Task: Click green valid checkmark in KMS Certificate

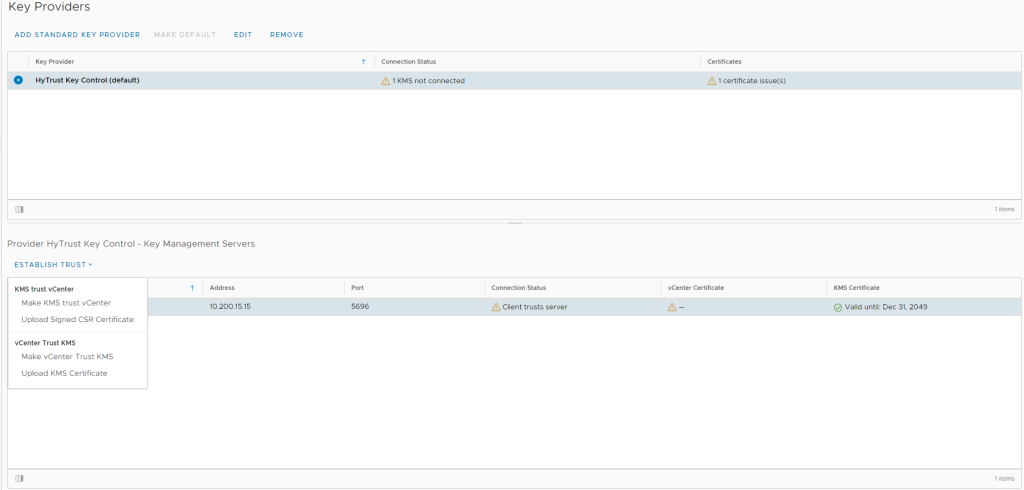Action: pyautogui.click(x=838, y=307)
